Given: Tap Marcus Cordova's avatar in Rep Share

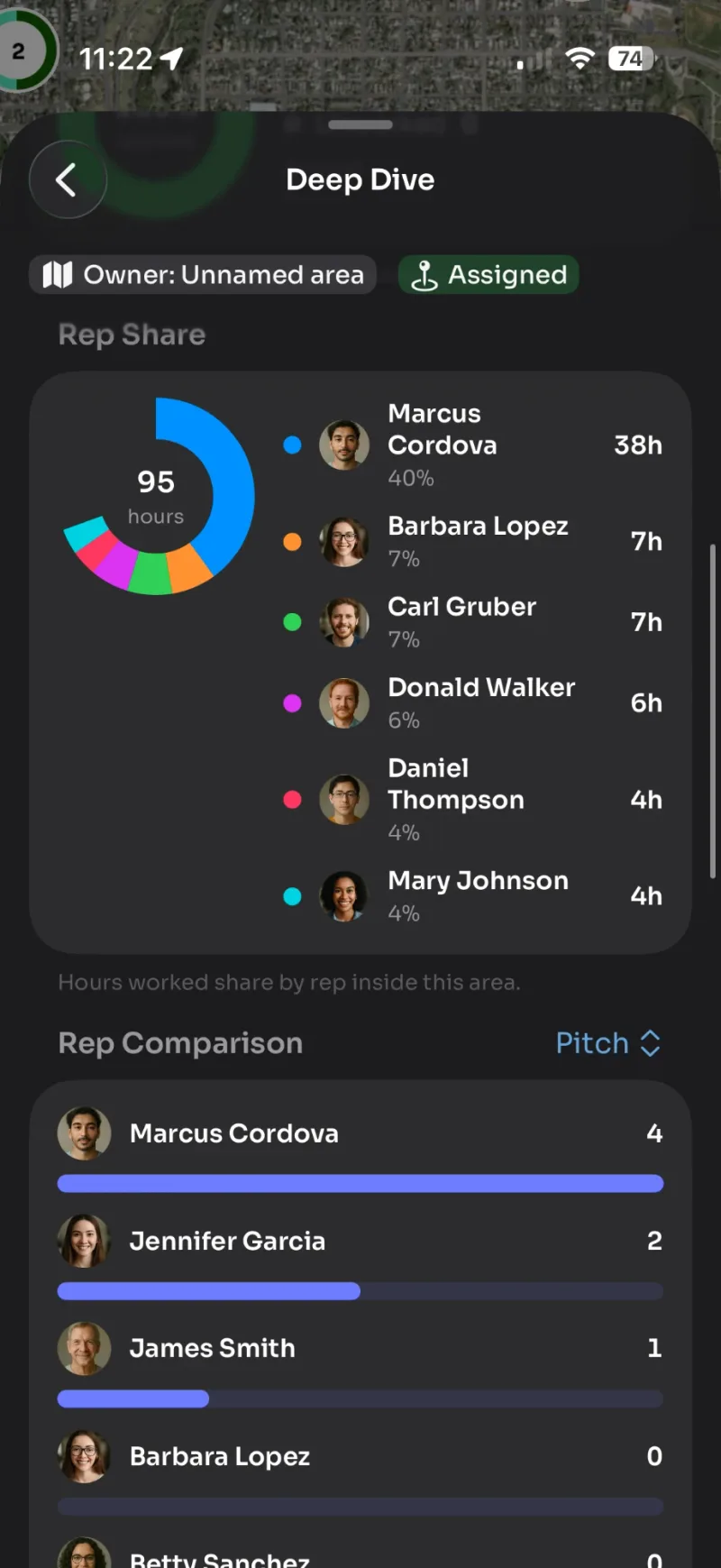Looking at the screenshot, I should click(x=344, y=445).
